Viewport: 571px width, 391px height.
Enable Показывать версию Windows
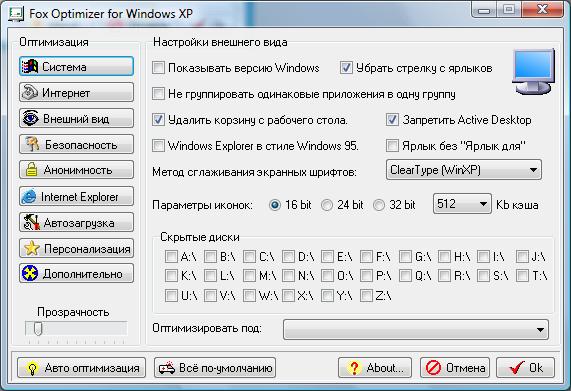pos(158,68)
